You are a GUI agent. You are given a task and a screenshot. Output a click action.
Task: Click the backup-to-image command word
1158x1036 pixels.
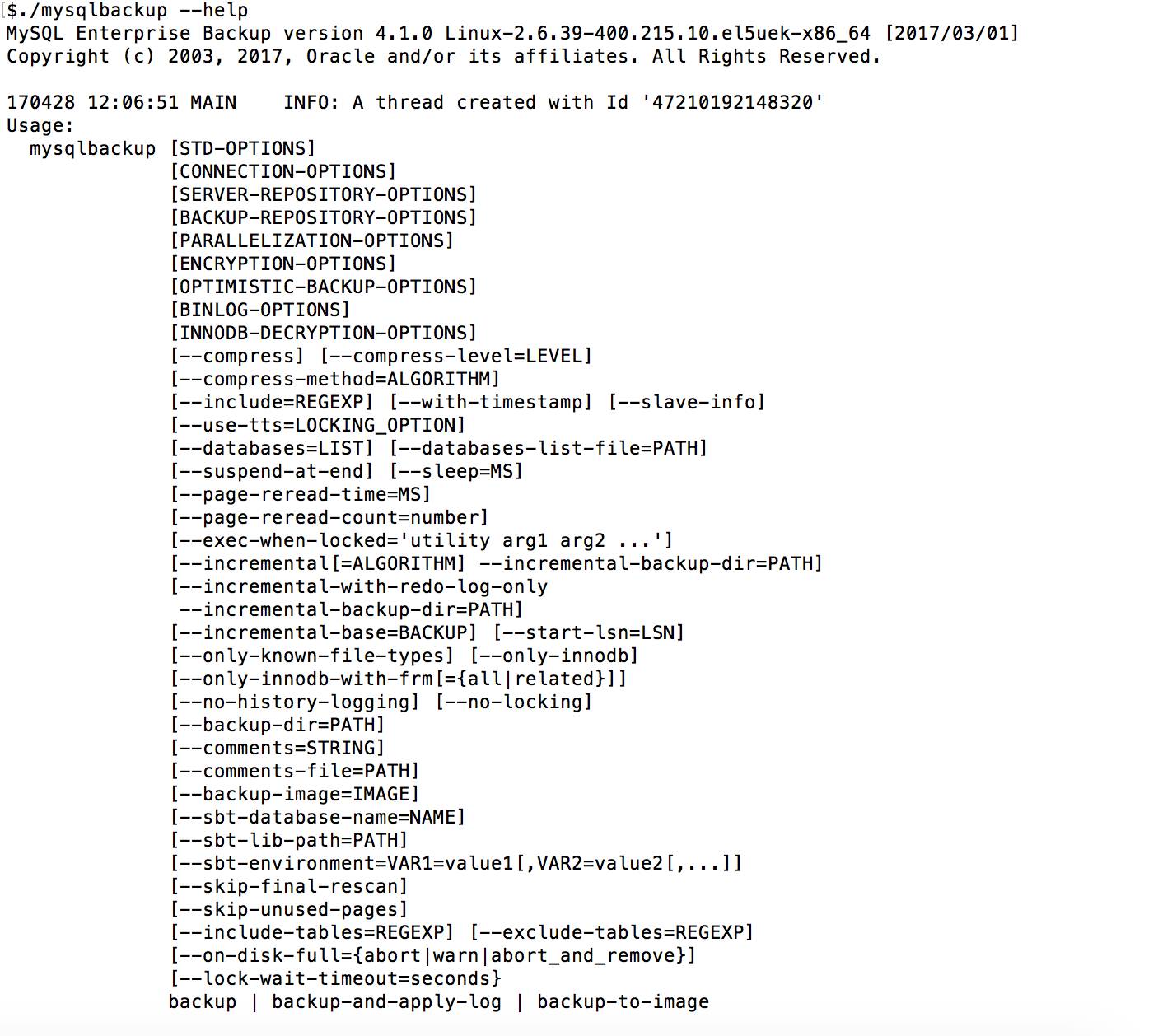coord(623,1002)
